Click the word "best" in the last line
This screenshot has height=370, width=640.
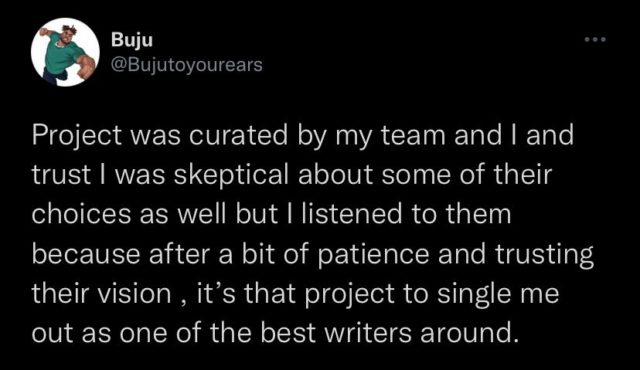288,333
